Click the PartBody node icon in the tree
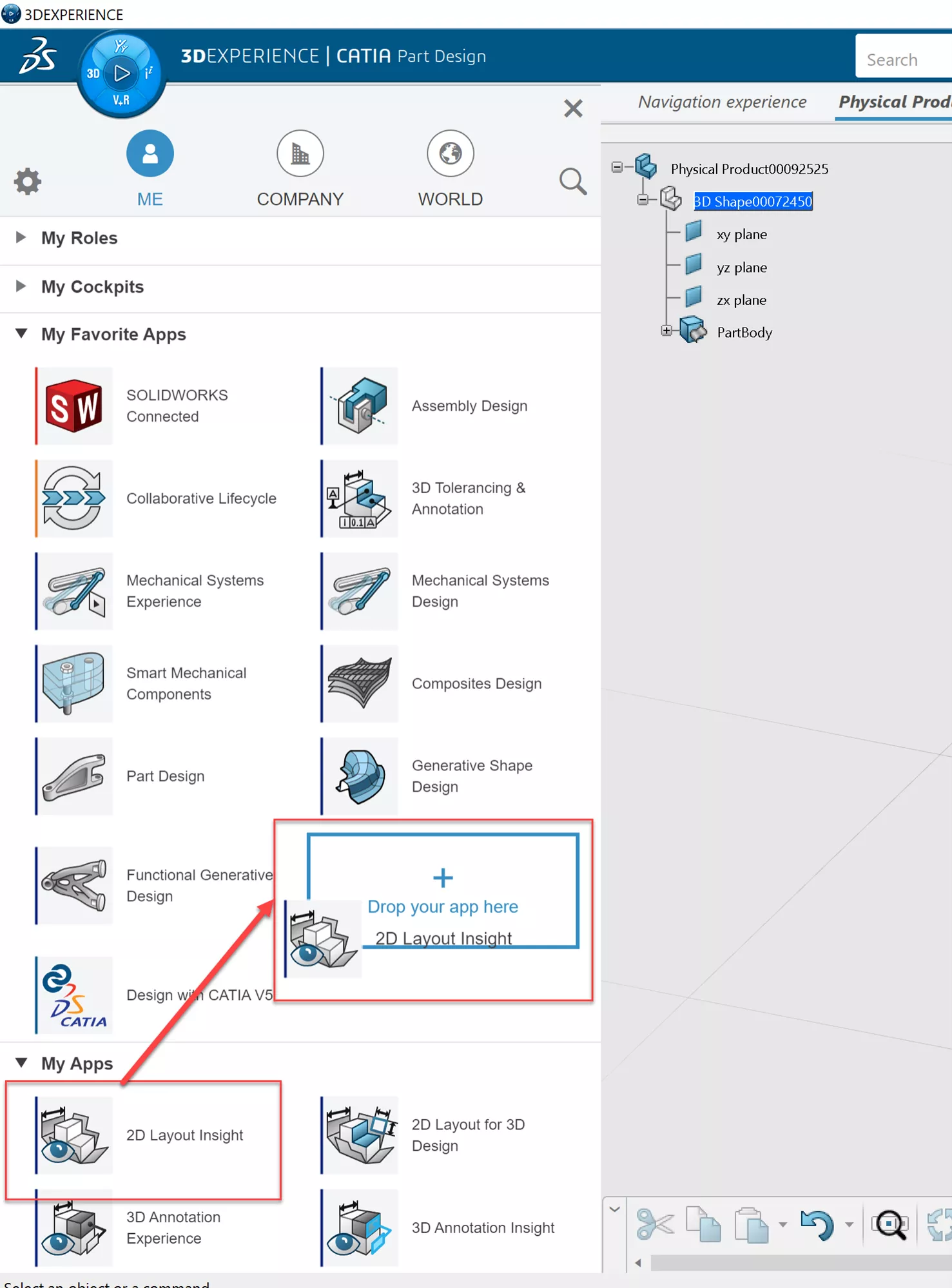Viewport: 952px width, 1288px height. [x=693, y=331]
